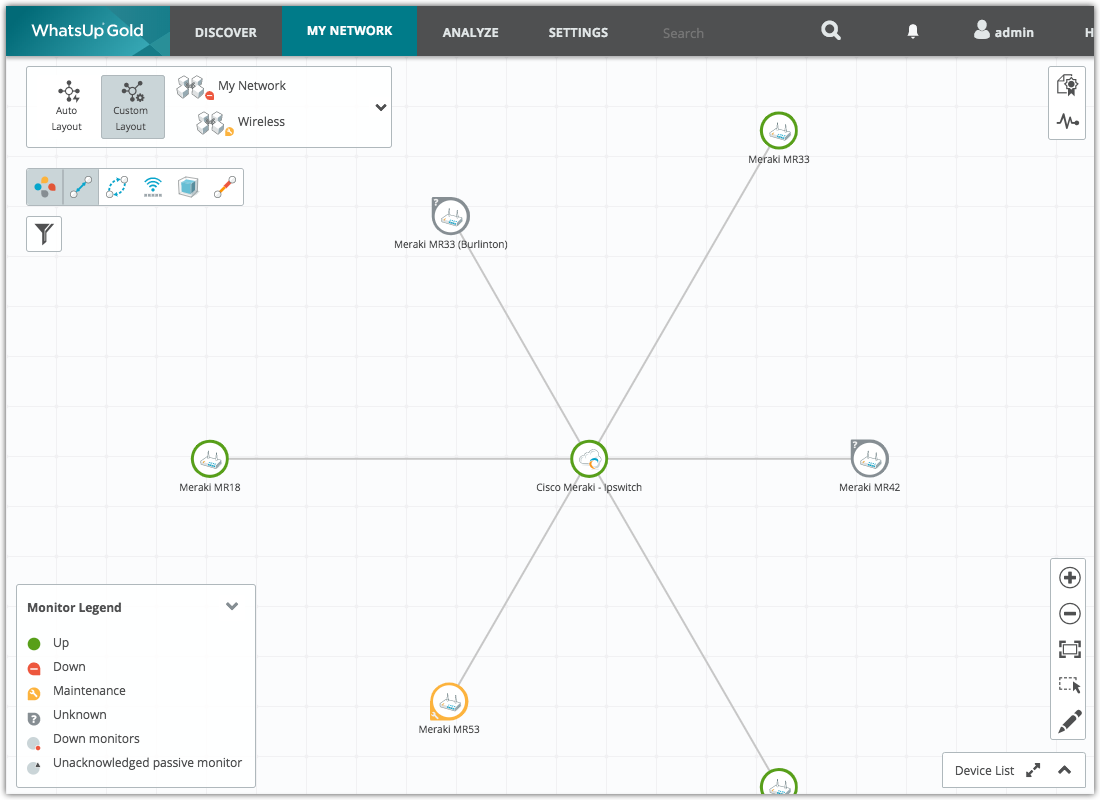Viewport: 1100px width, 800px height.
Task: Toggle the wireless overlay icon
Action: 153,187
